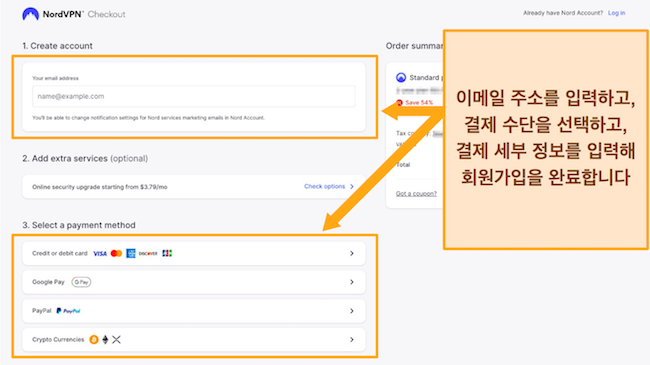Click the NordVPN mountain logo icon
This screenshot has width=650, height=365.
click(30, 14)
